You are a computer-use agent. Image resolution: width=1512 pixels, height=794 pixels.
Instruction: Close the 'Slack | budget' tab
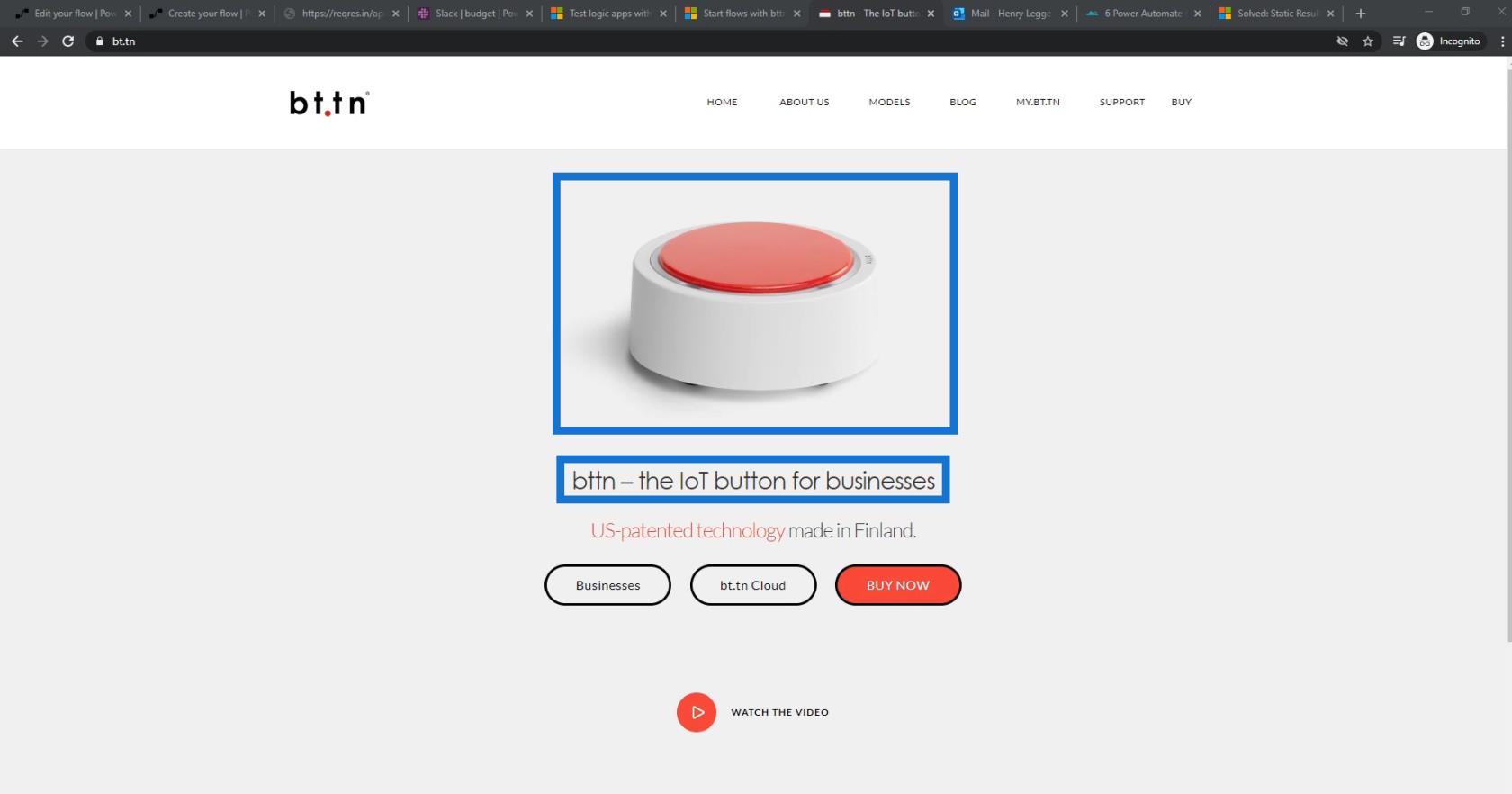(x=529, y=14)
